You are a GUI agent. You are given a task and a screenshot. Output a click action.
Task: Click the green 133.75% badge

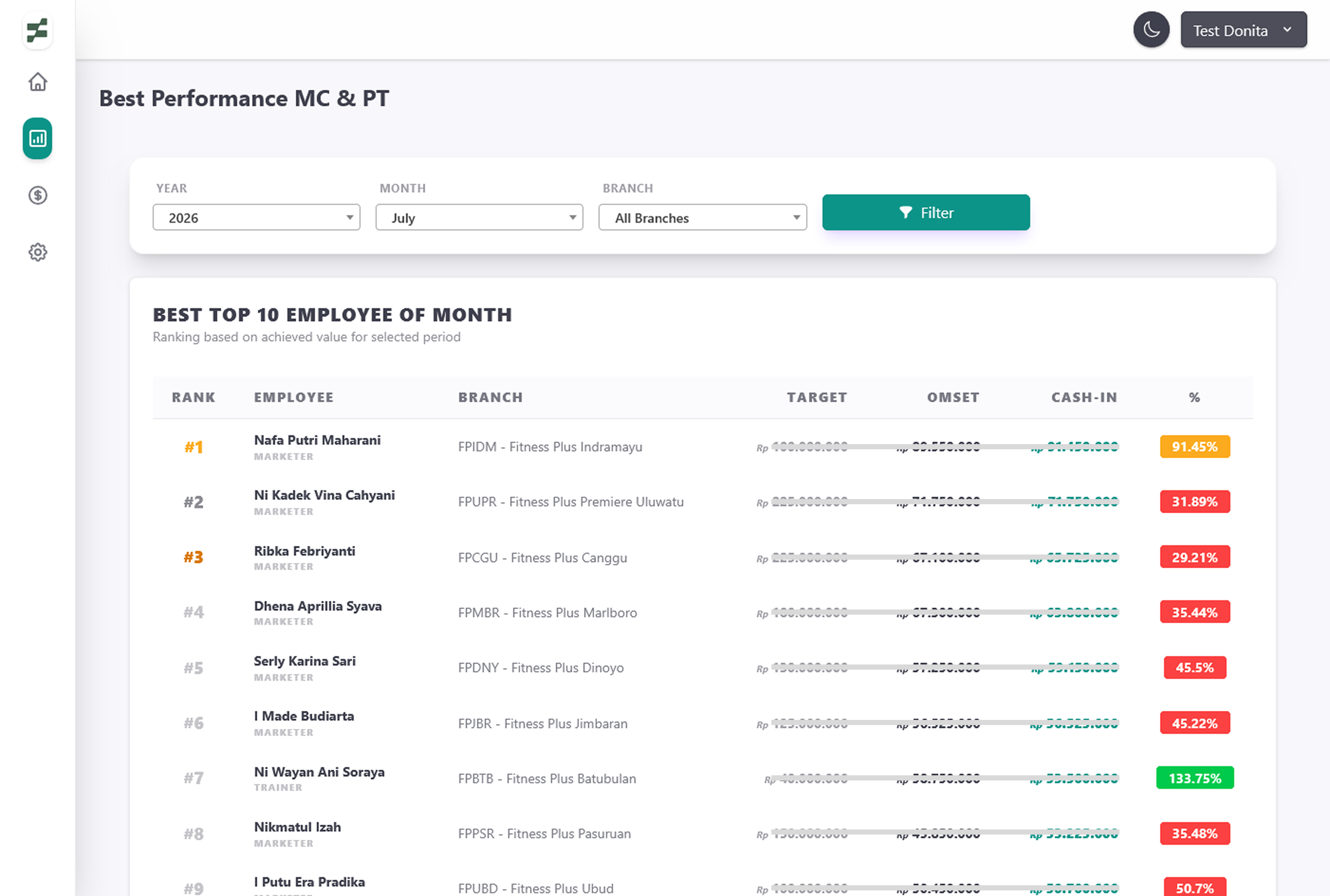[x=1195, y=778]
